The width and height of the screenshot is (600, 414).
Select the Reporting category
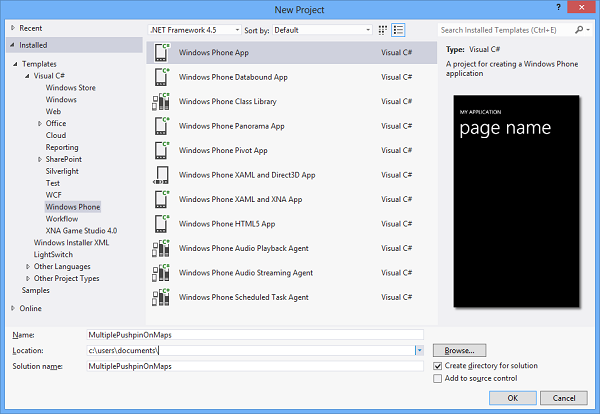coord(62,147)
